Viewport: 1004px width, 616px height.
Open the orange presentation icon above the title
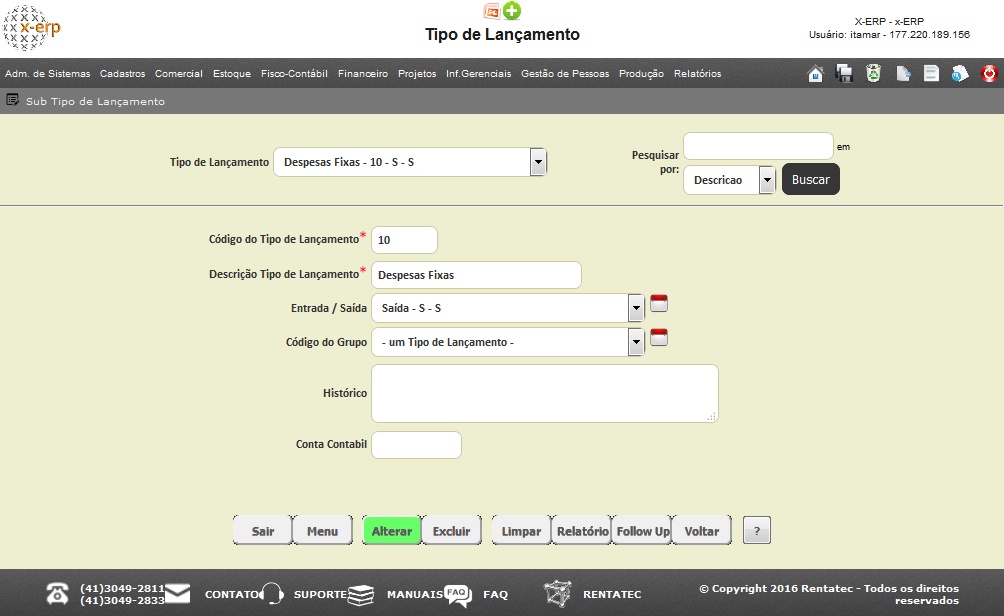492,11
